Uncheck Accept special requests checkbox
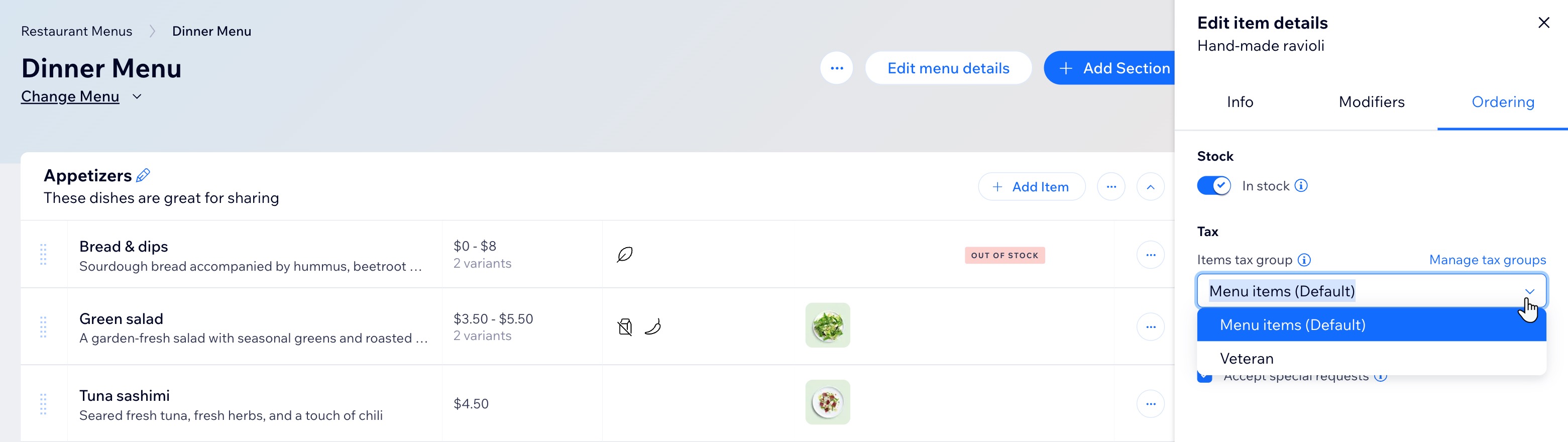 pos(1204,378)
